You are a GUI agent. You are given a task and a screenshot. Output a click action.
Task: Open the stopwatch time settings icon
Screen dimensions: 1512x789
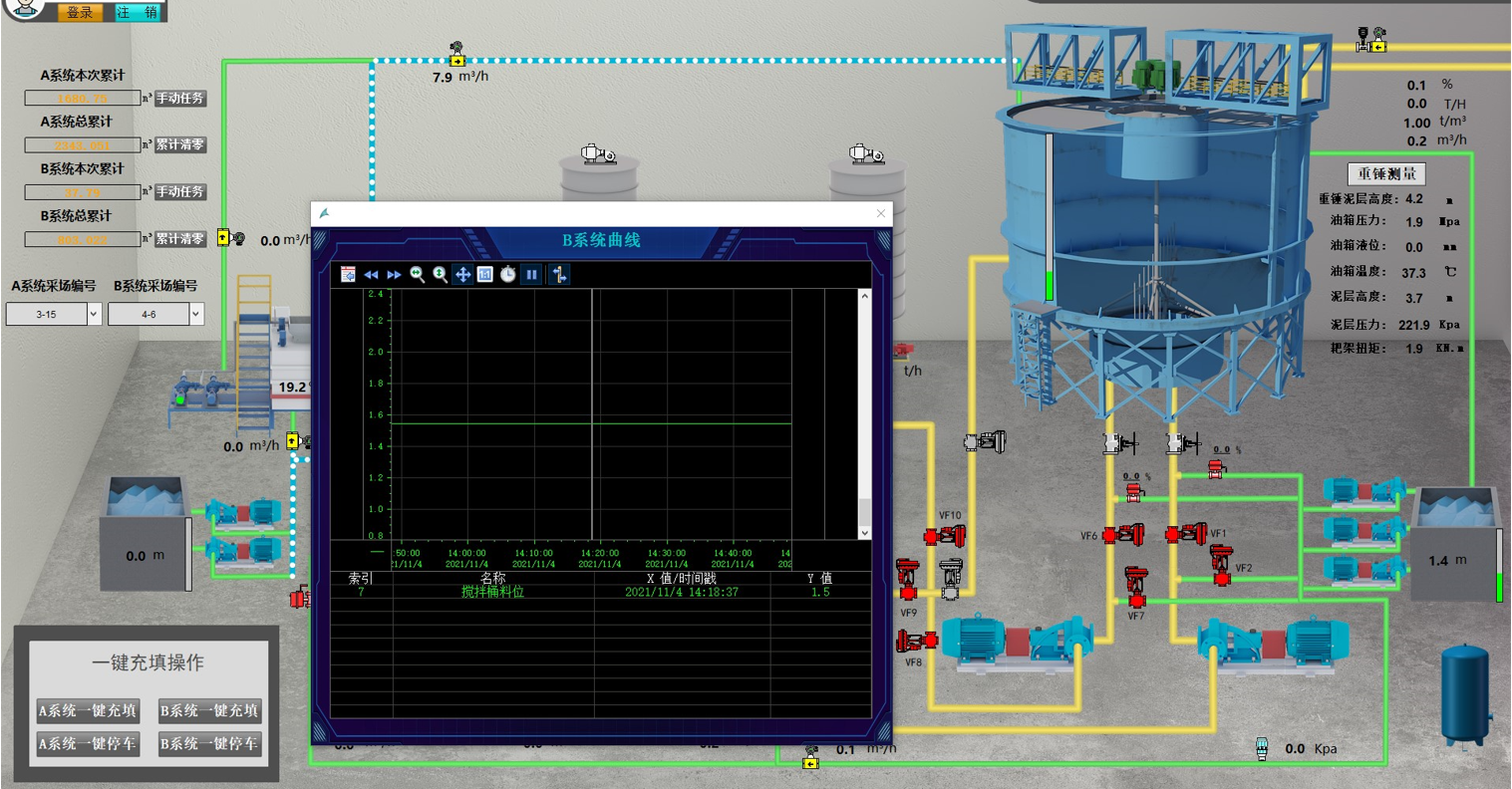click(508, 275)
